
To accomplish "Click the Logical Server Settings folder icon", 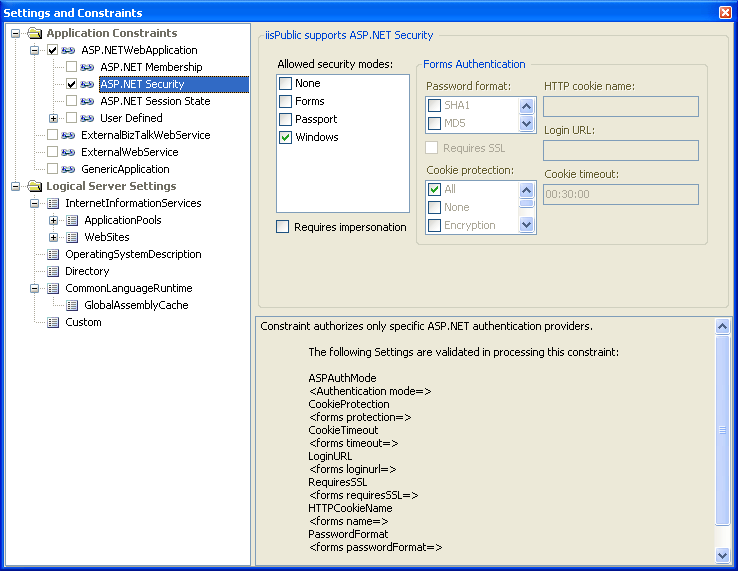I will pos(35,186).
